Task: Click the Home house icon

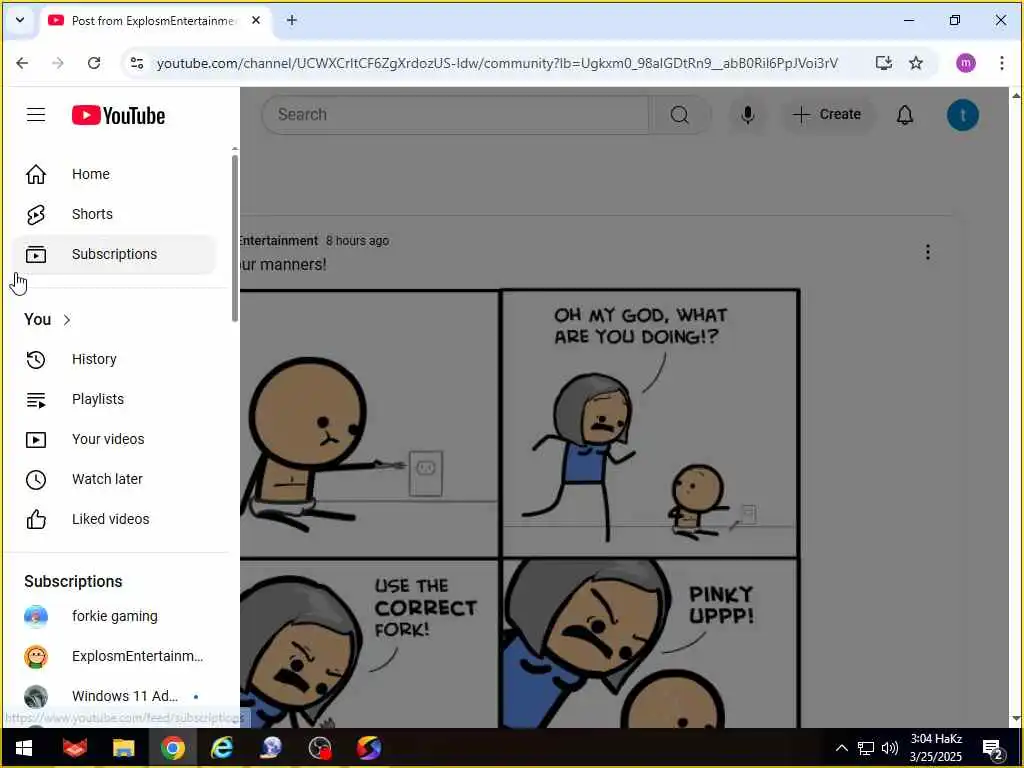Action: point(36,174)
